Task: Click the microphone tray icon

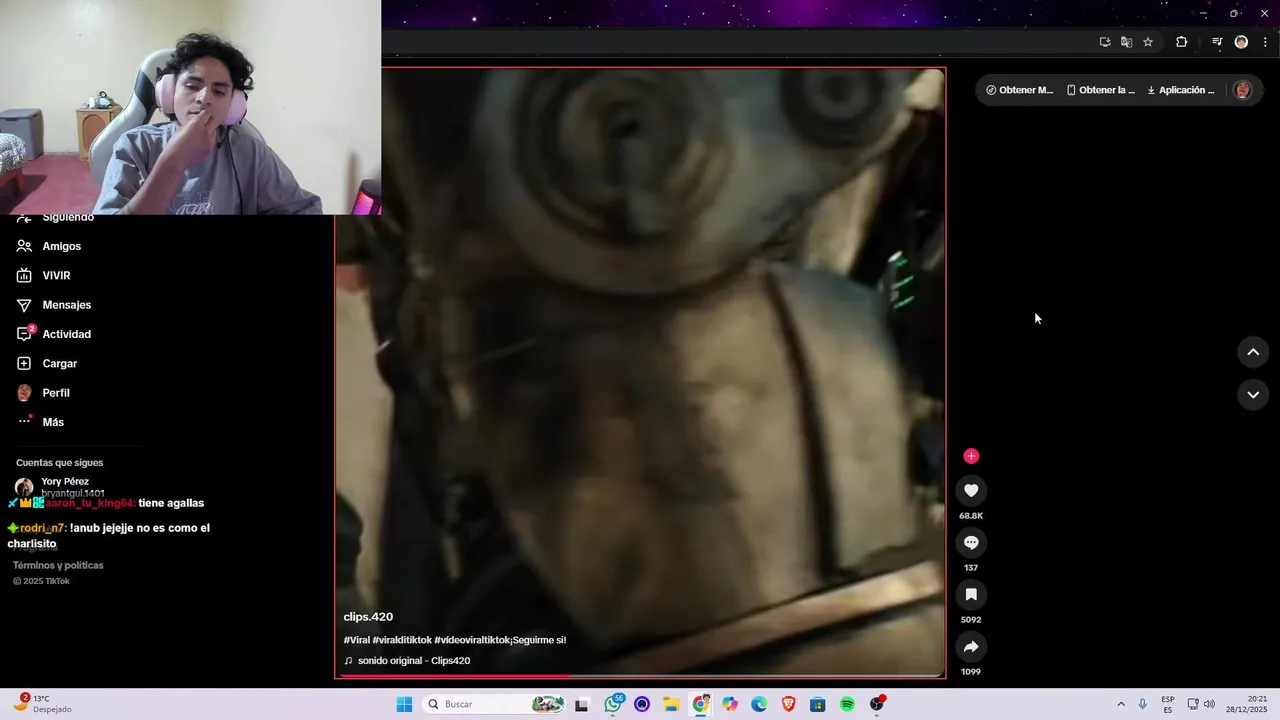Action: [1143, 704]
